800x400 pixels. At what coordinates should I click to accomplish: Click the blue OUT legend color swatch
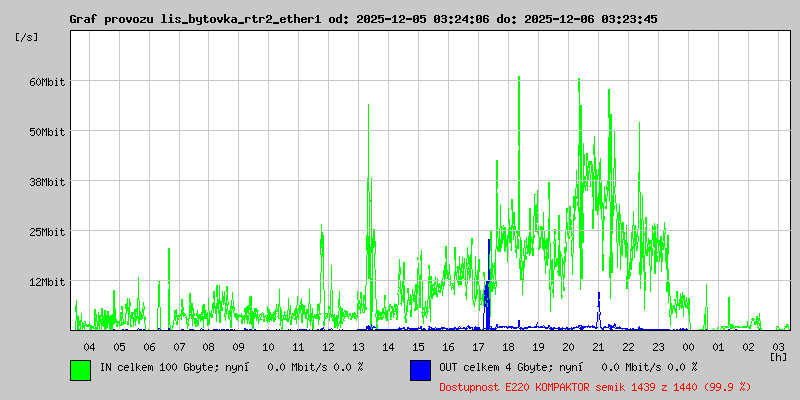[x=420, y=369]
